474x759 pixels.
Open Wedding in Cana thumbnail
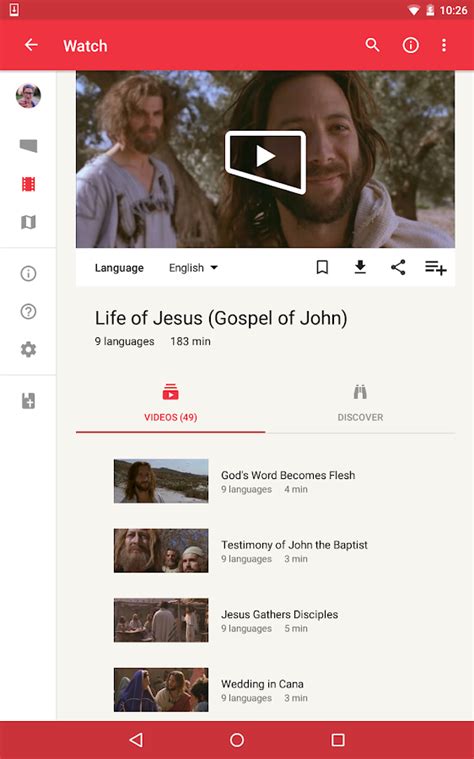point(161,690)
